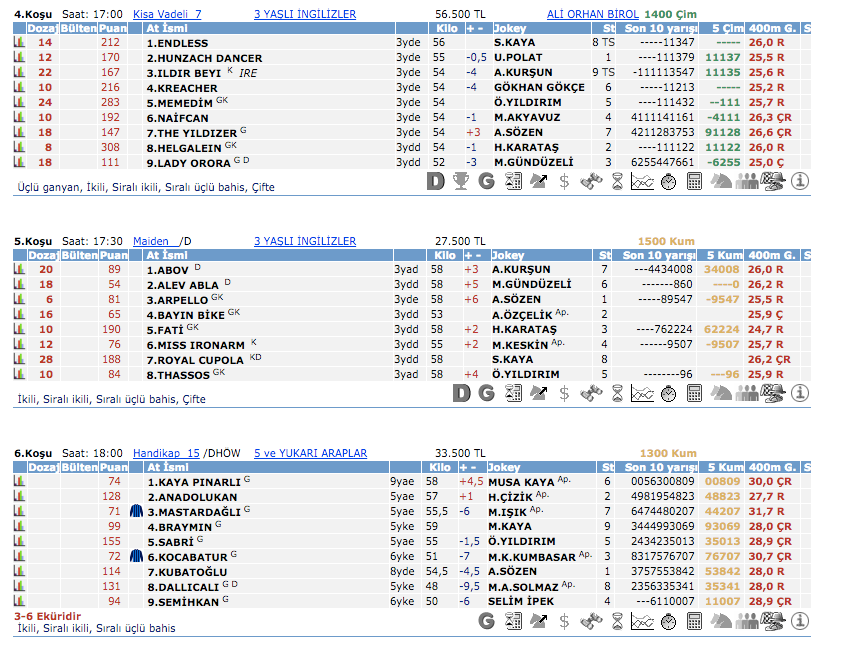852x650 pixels.
Task: Click the horse heads icon under race 4
Action: click(721, 181)
